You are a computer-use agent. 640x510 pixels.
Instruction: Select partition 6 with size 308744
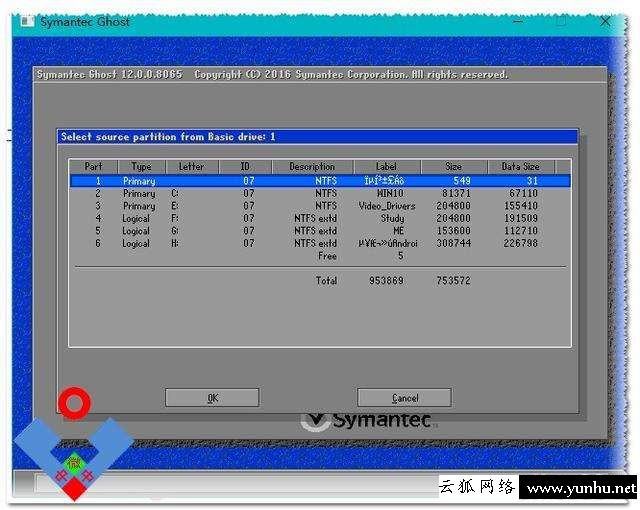(320, 243)
